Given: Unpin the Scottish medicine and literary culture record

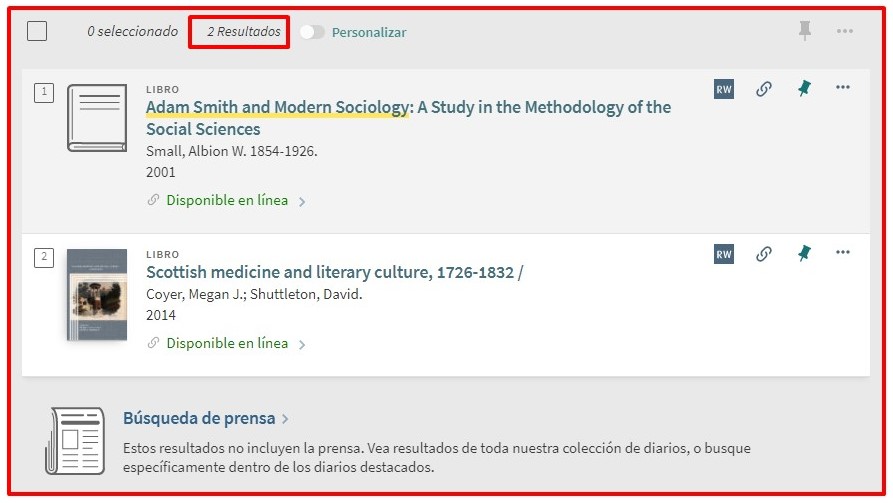Looking at the screenshot, I should coord(804,254).
